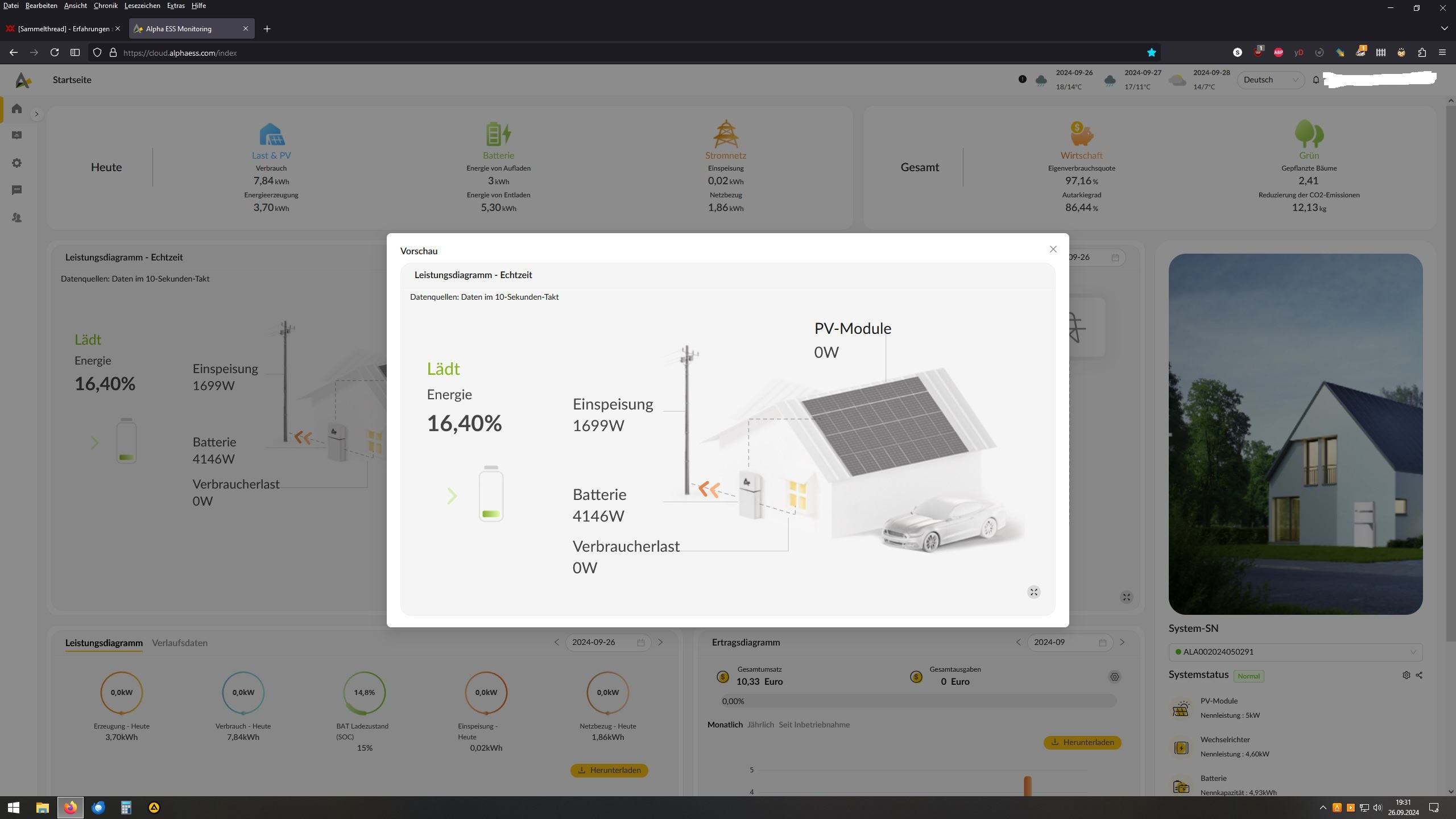Click the Systemstatus share icon

click(1419, 675)
